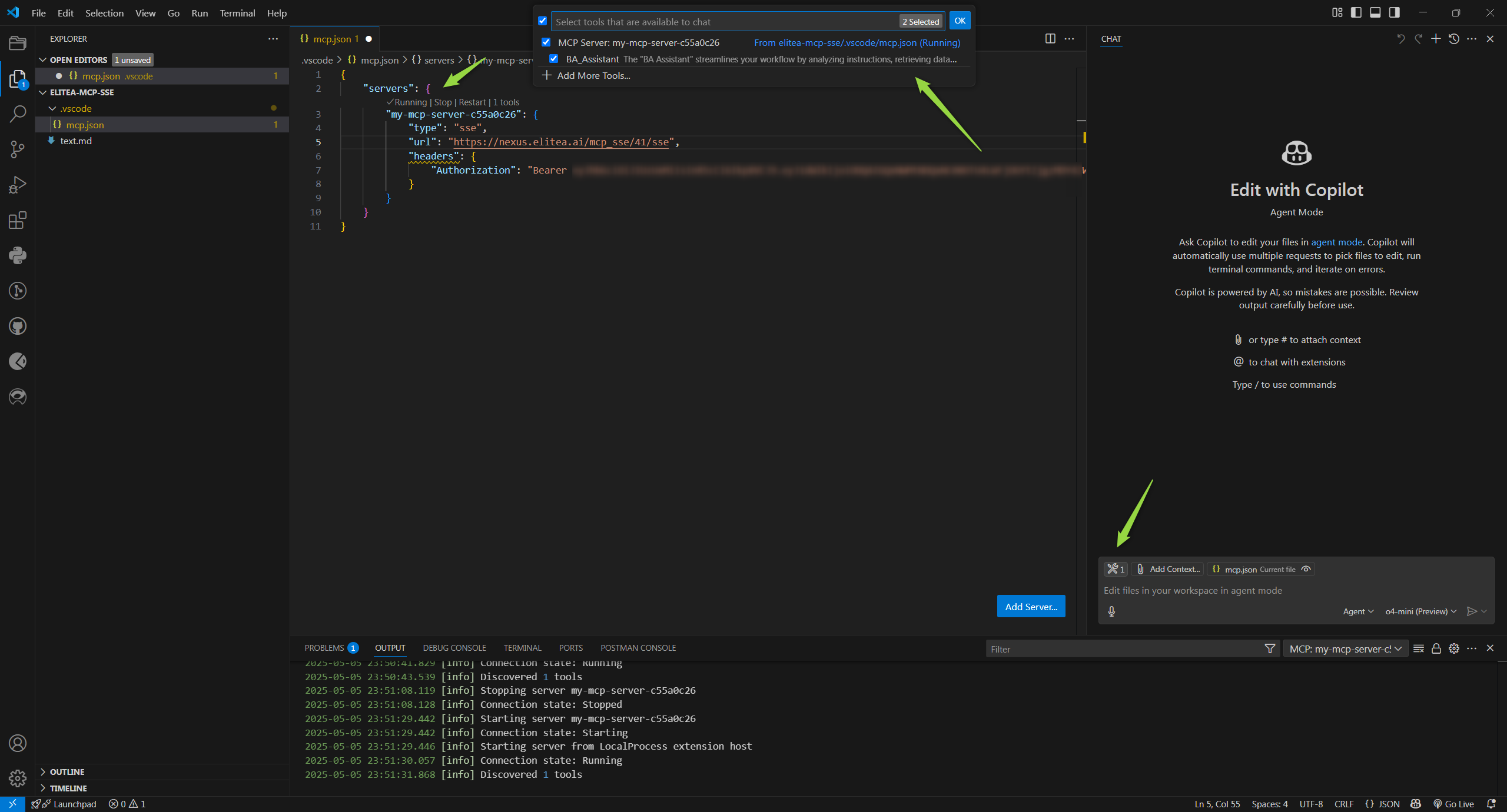1507x812 pixels.
Task: Click Add Context... button in chat
Action: (x=1169, y=569)
